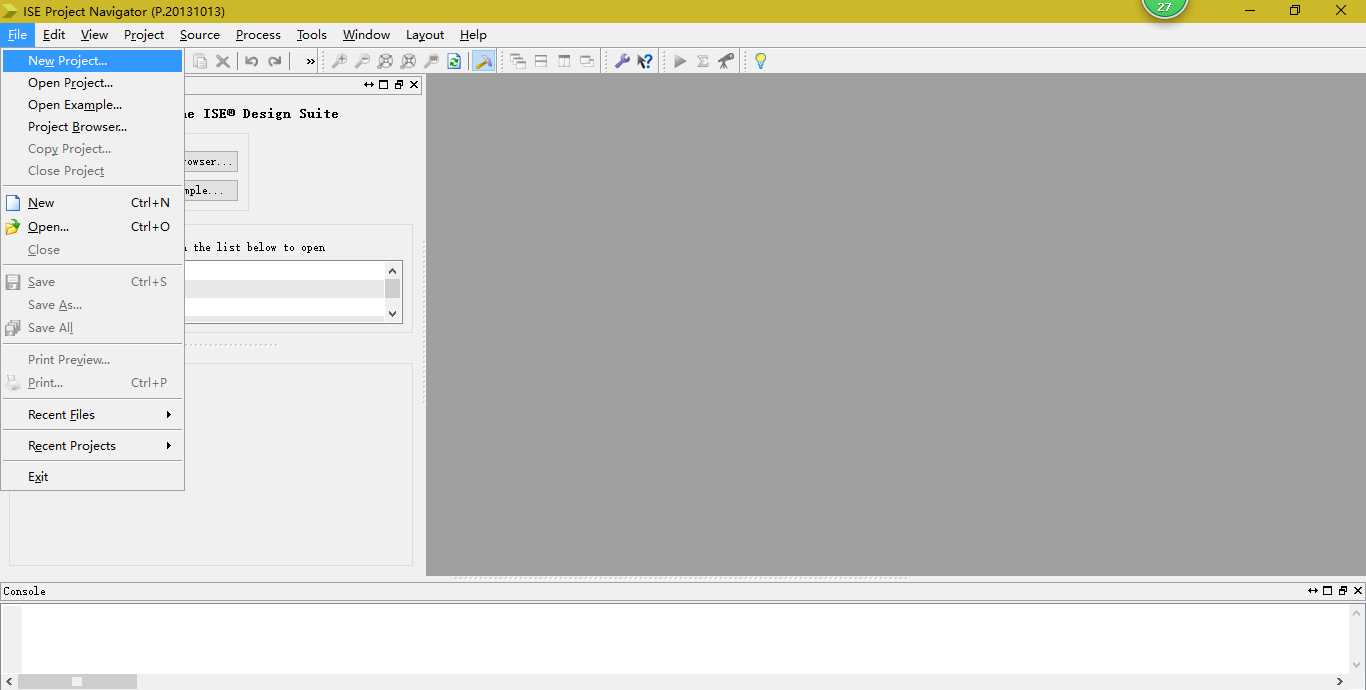Select New (Ctrl+N) menu entry
The image size is (1366, 690).
tap(92, 203)
